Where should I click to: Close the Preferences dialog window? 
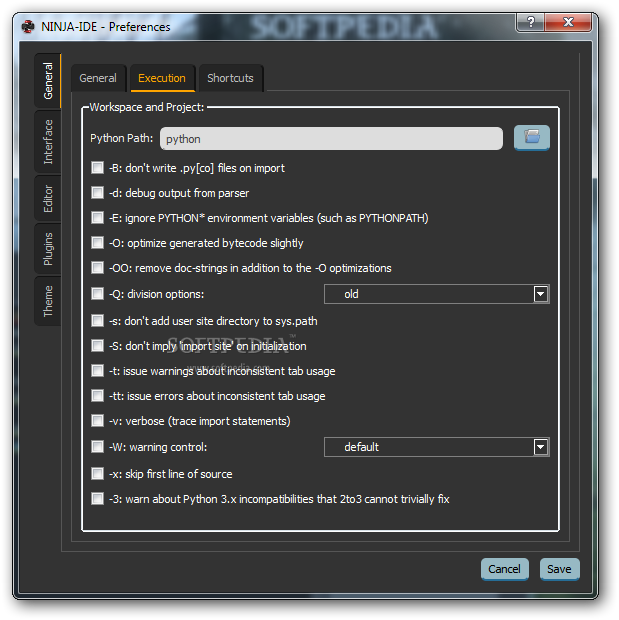click(568, 22)
